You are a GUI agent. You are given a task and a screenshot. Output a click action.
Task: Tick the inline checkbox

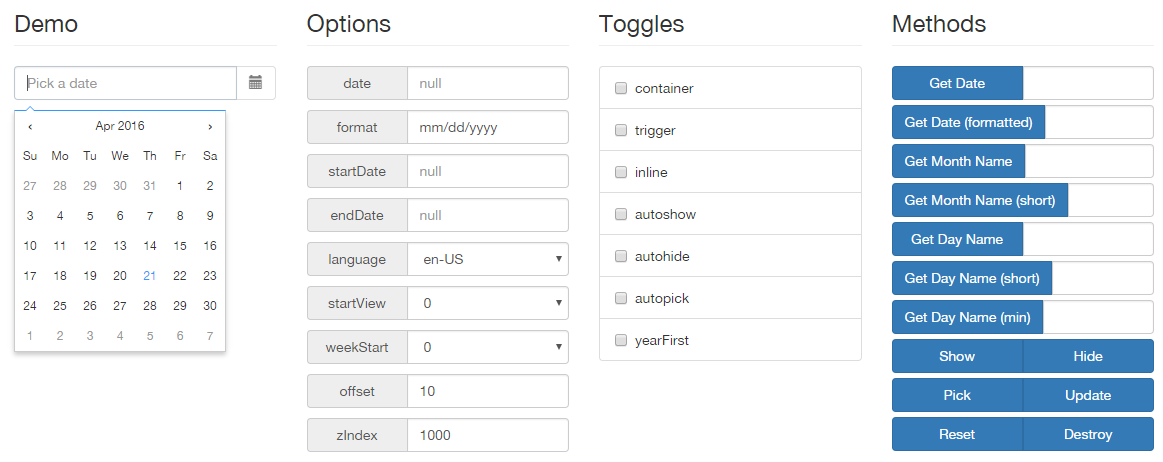click(621, 172)
